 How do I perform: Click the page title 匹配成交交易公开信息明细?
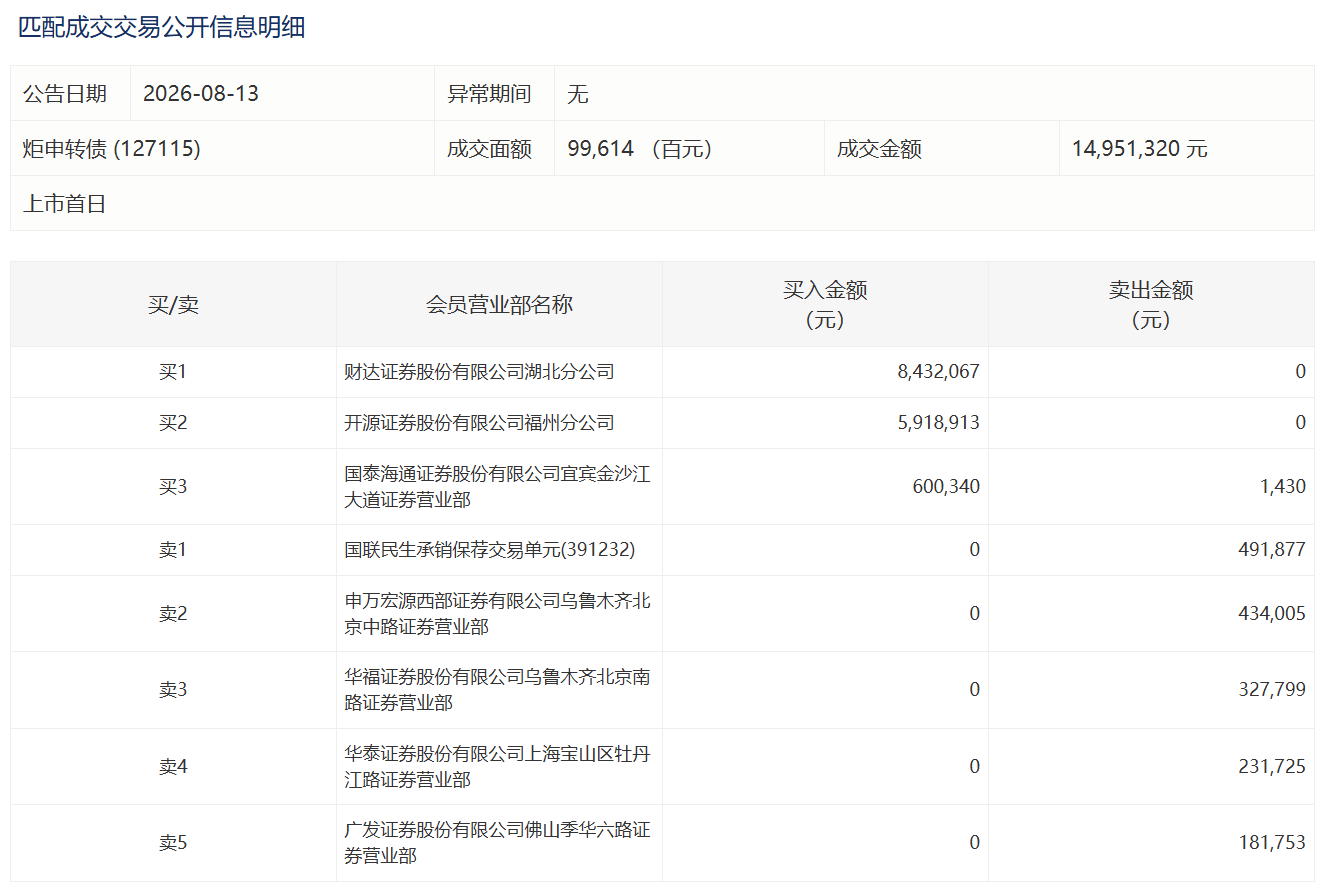(162, 27)
